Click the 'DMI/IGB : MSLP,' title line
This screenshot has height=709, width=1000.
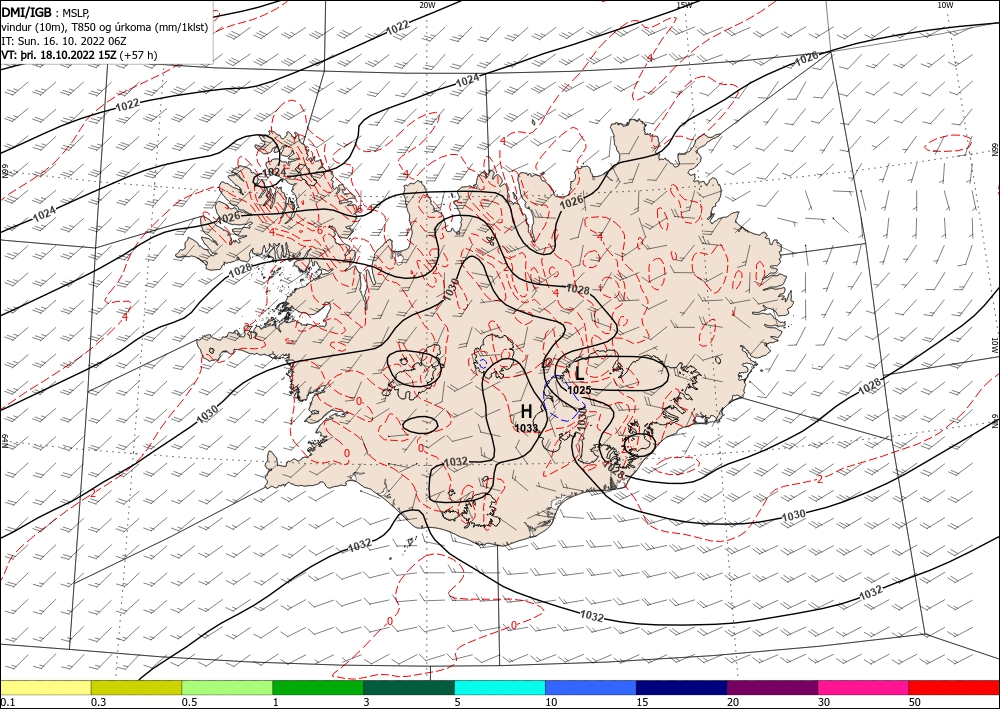coord(47,12)
